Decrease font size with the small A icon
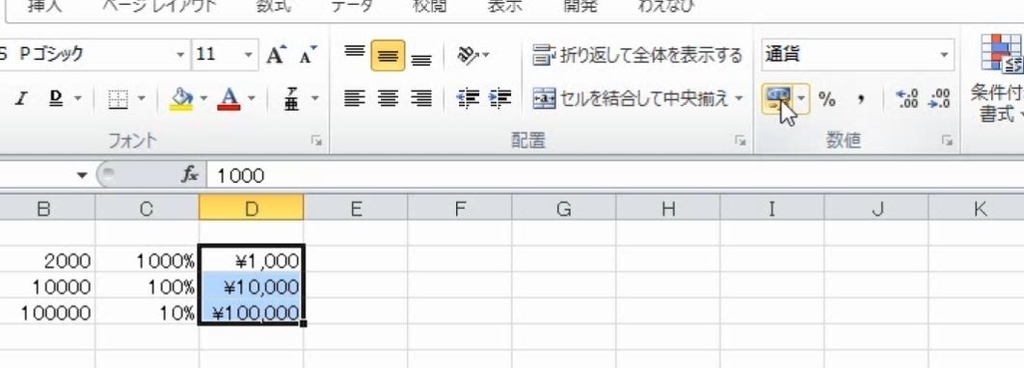This screenshot has height=368, width=1024. pos(308,55)
